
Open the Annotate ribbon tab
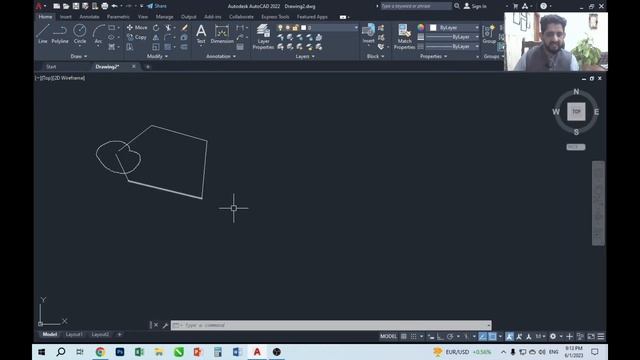click(89, 17)
